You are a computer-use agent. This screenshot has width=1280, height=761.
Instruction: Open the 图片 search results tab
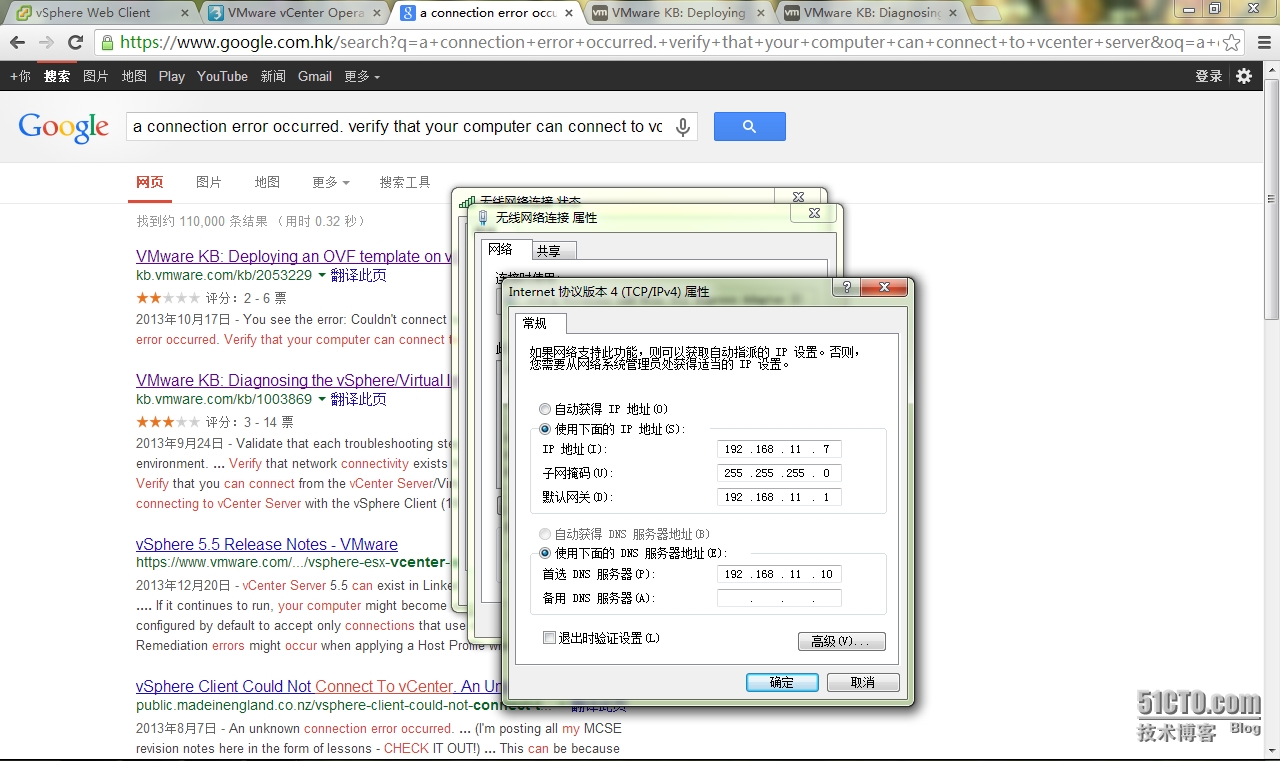point(209,182)
